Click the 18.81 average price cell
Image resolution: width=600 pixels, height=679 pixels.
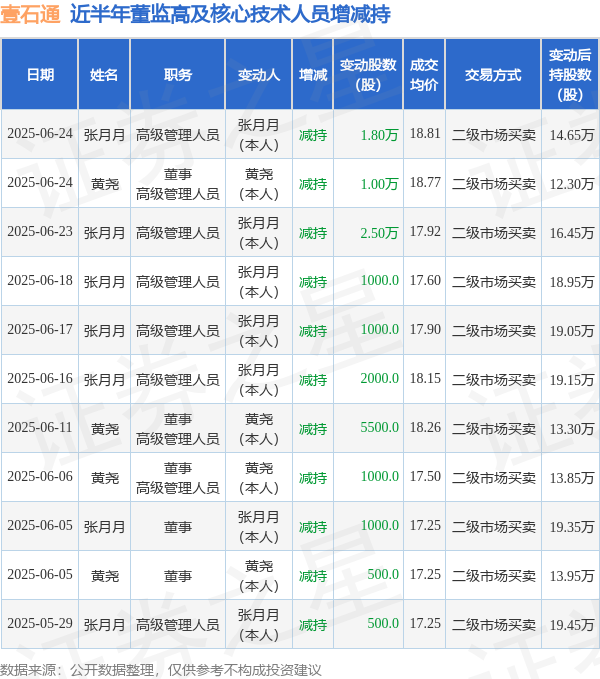pyautogui.click(x=425, y=133)
